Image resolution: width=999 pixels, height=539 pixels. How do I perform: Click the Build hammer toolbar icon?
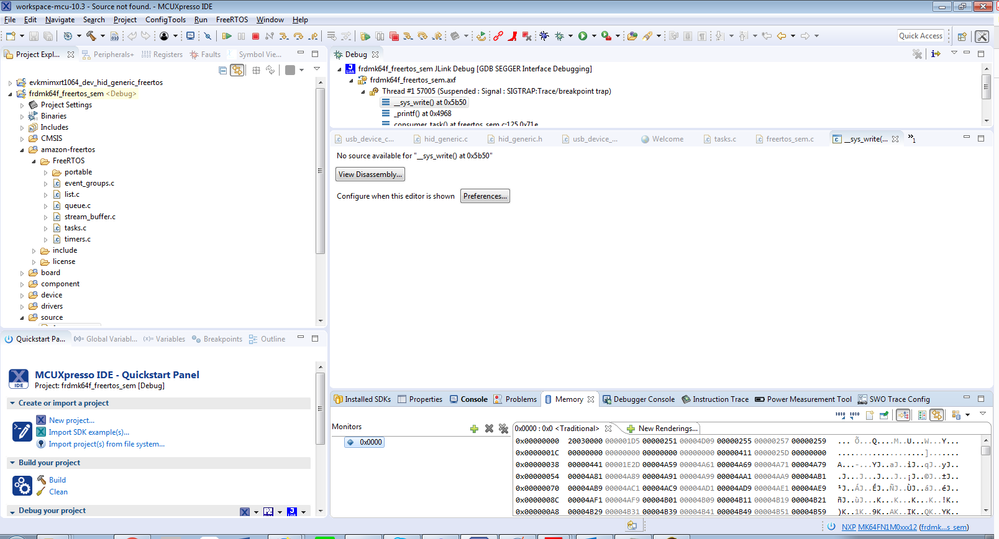pos(91,36)
